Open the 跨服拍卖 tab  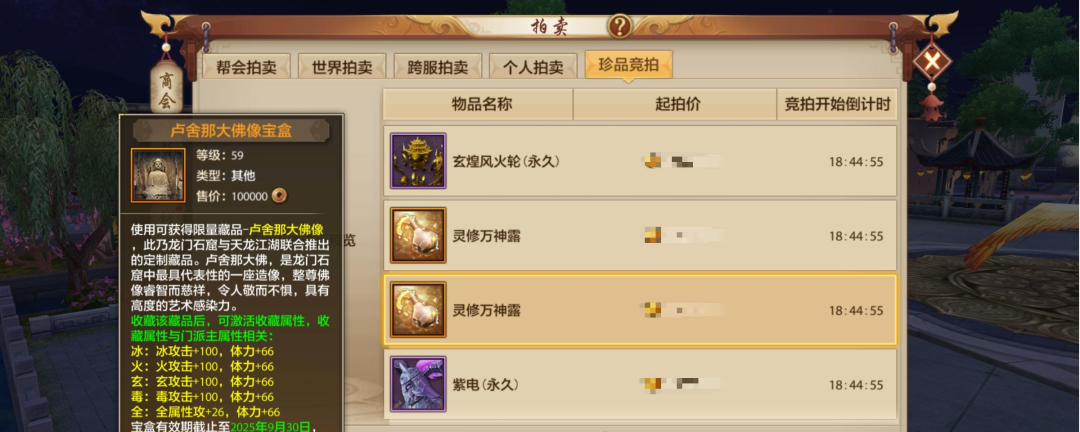click(x=437, y=67)
